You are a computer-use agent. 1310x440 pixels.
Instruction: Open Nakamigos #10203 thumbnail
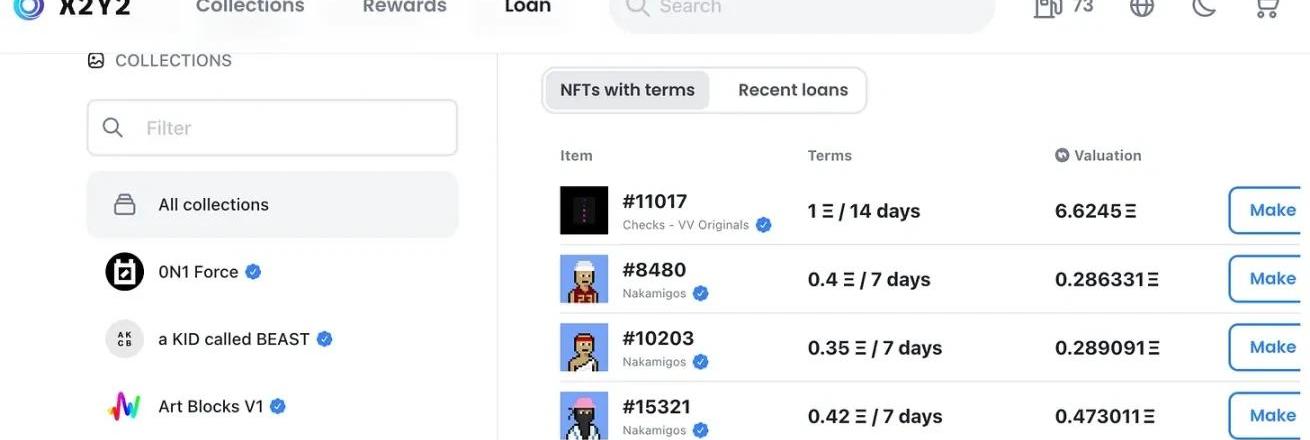coord(584,348)
